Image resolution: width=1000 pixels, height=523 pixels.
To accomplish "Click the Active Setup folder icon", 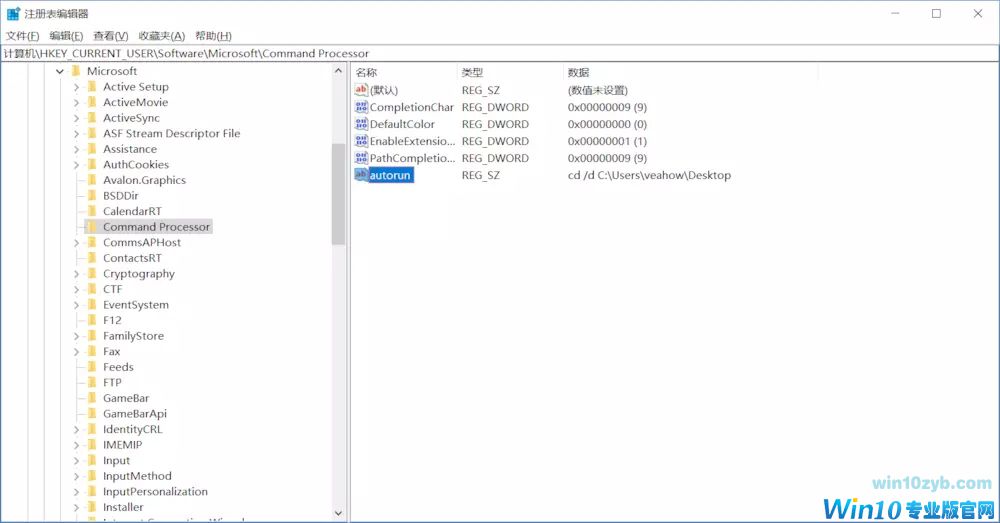I will click(92, 86).
